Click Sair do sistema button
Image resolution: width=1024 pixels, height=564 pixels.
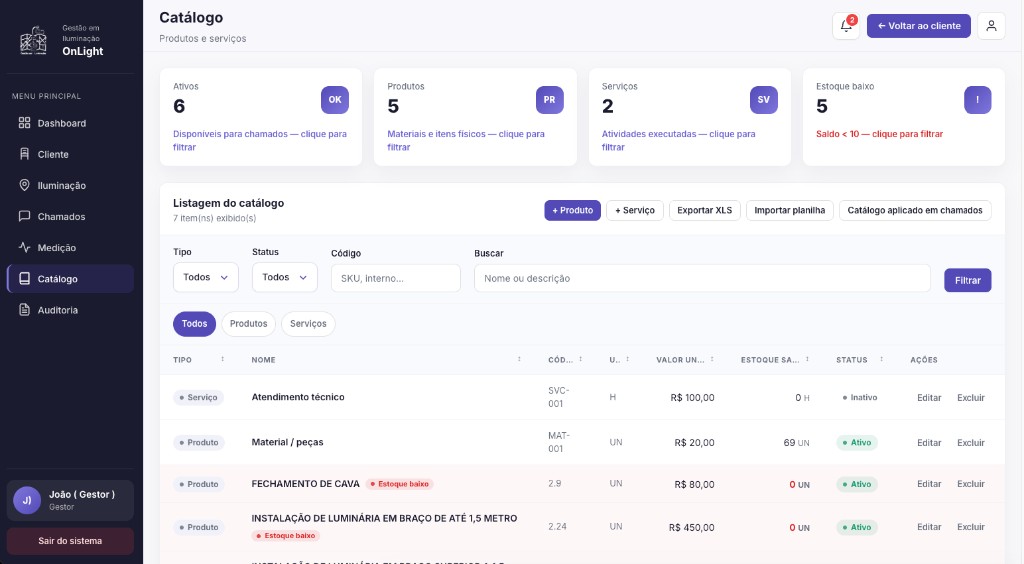tap(70, 540)
